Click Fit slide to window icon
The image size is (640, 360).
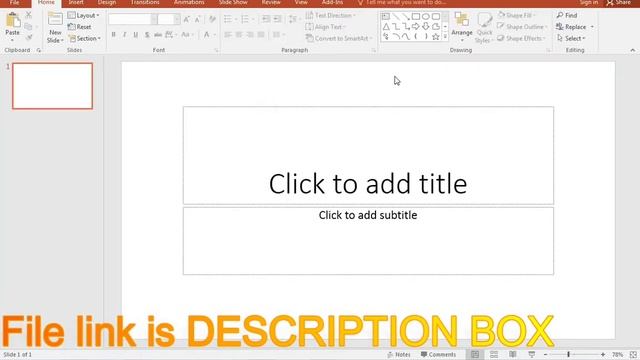pyautogui.click(x=633, y=355)
